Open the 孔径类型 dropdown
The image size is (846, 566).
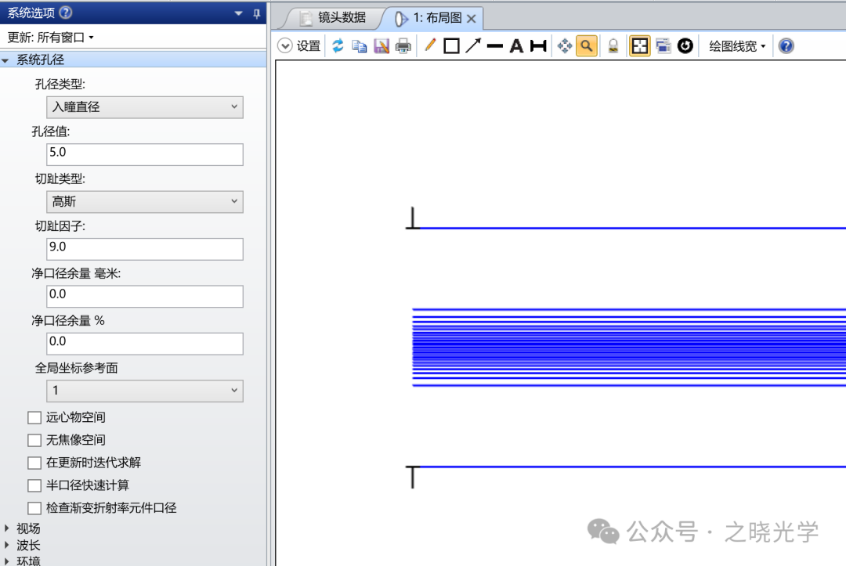pyautogui.click(x=144, y=107)
